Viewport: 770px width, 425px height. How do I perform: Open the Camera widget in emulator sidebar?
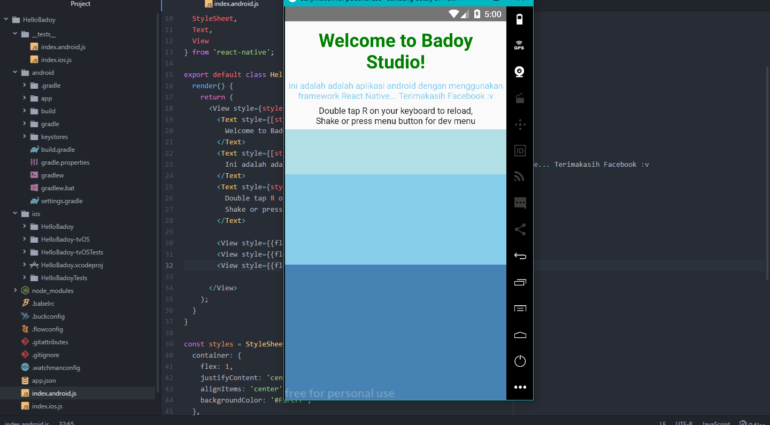pyautogui.click(x=519, y=72)
